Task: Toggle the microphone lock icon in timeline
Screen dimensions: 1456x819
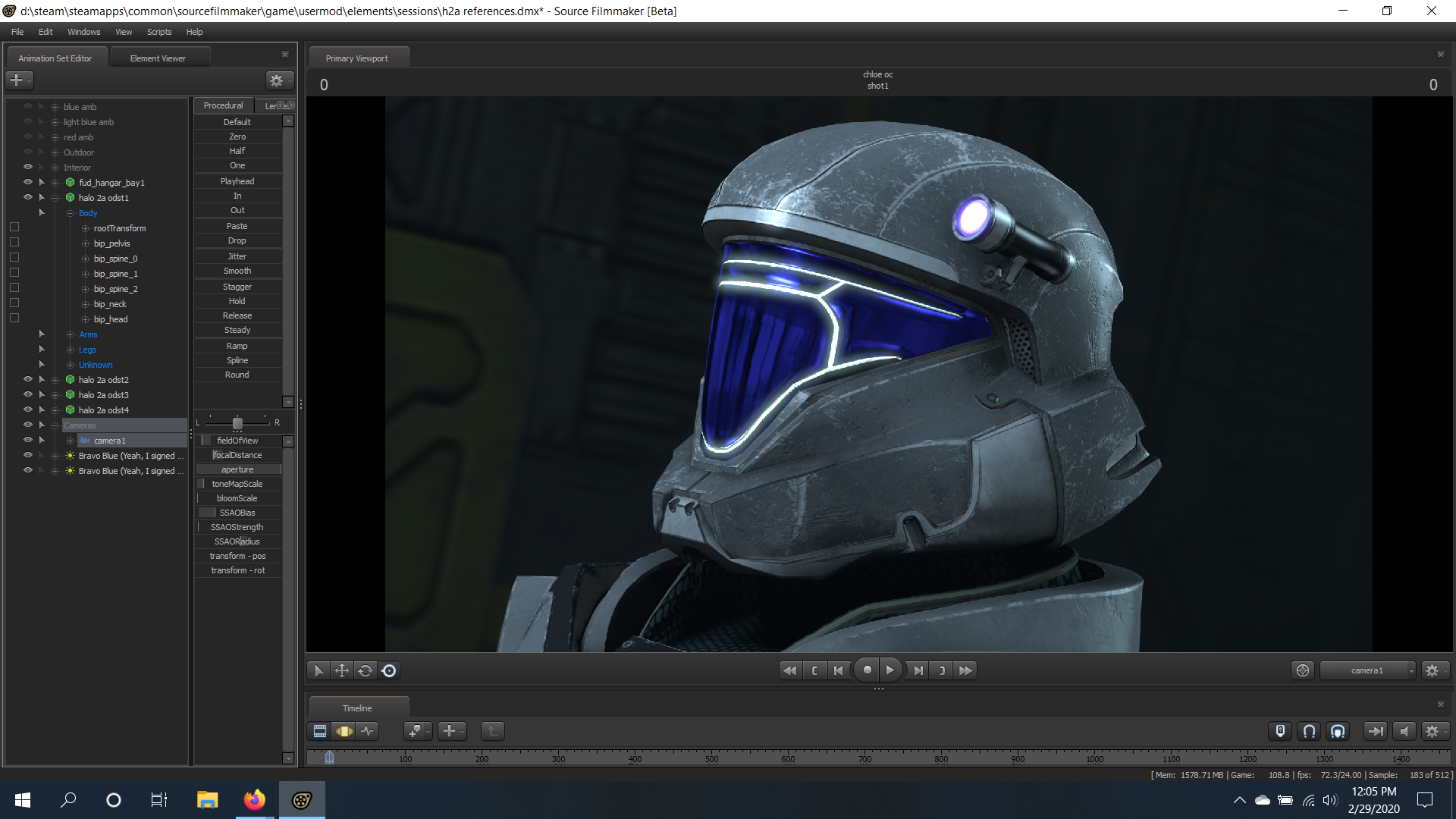Action: 1280,731
